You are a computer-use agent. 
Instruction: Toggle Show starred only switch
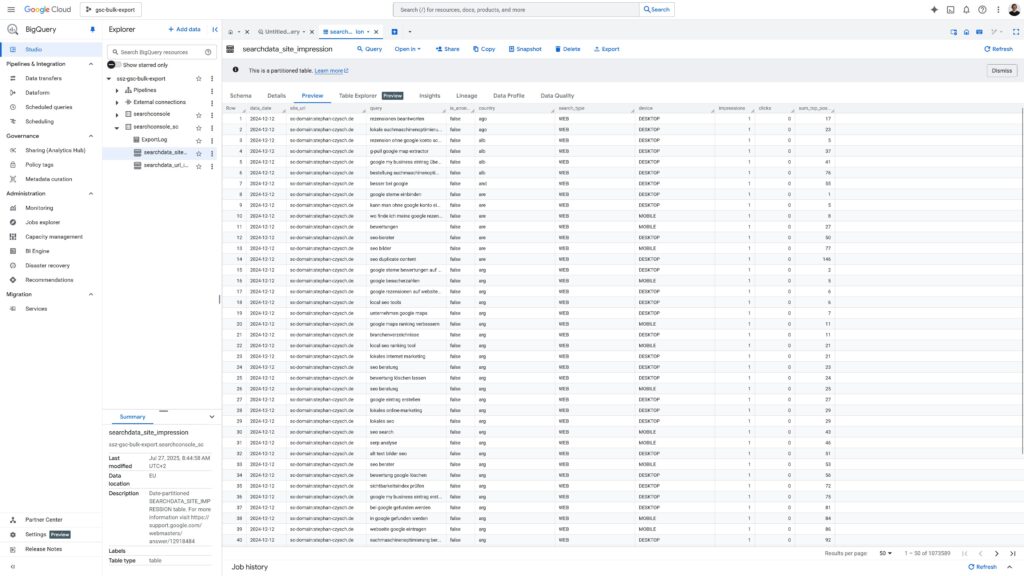coord(114,64)
